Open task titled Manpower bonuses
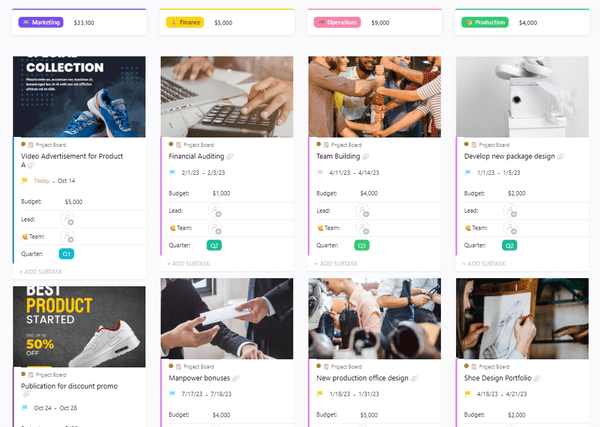600x427 pixels. tap(199, 378)
